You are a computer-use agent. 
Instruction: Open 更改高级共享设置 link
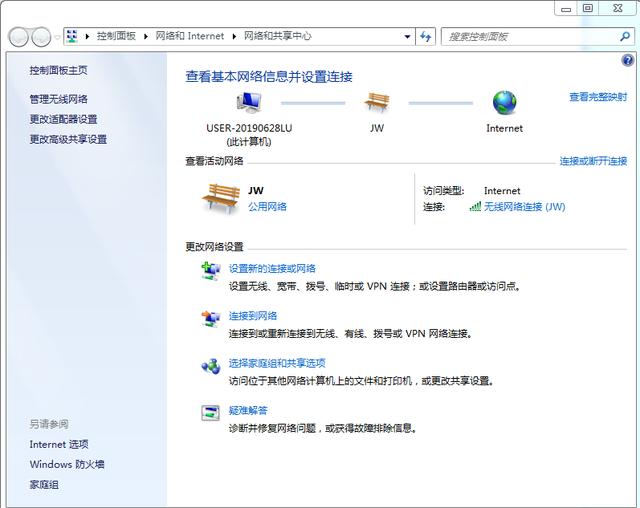[68, 139]
